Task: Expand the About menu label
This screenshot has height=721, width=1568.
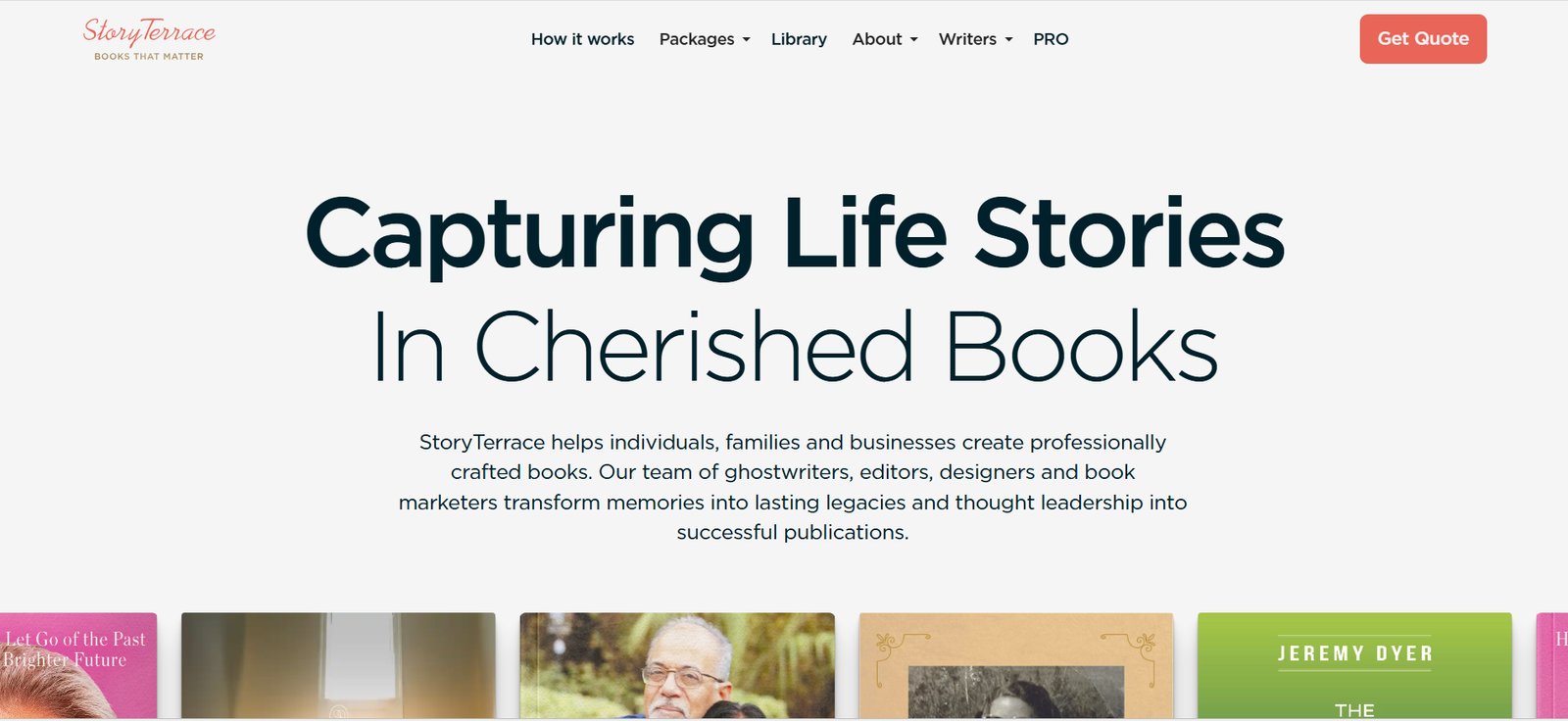Action: coord(876,39)
